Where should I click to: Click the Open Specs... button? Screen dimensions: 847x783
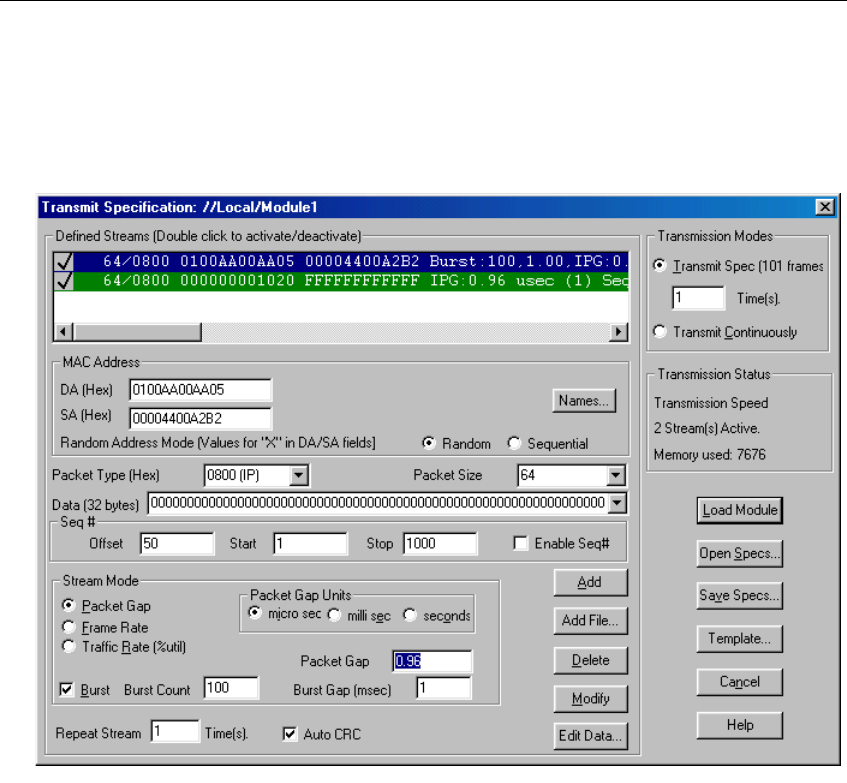coord(740,554)
